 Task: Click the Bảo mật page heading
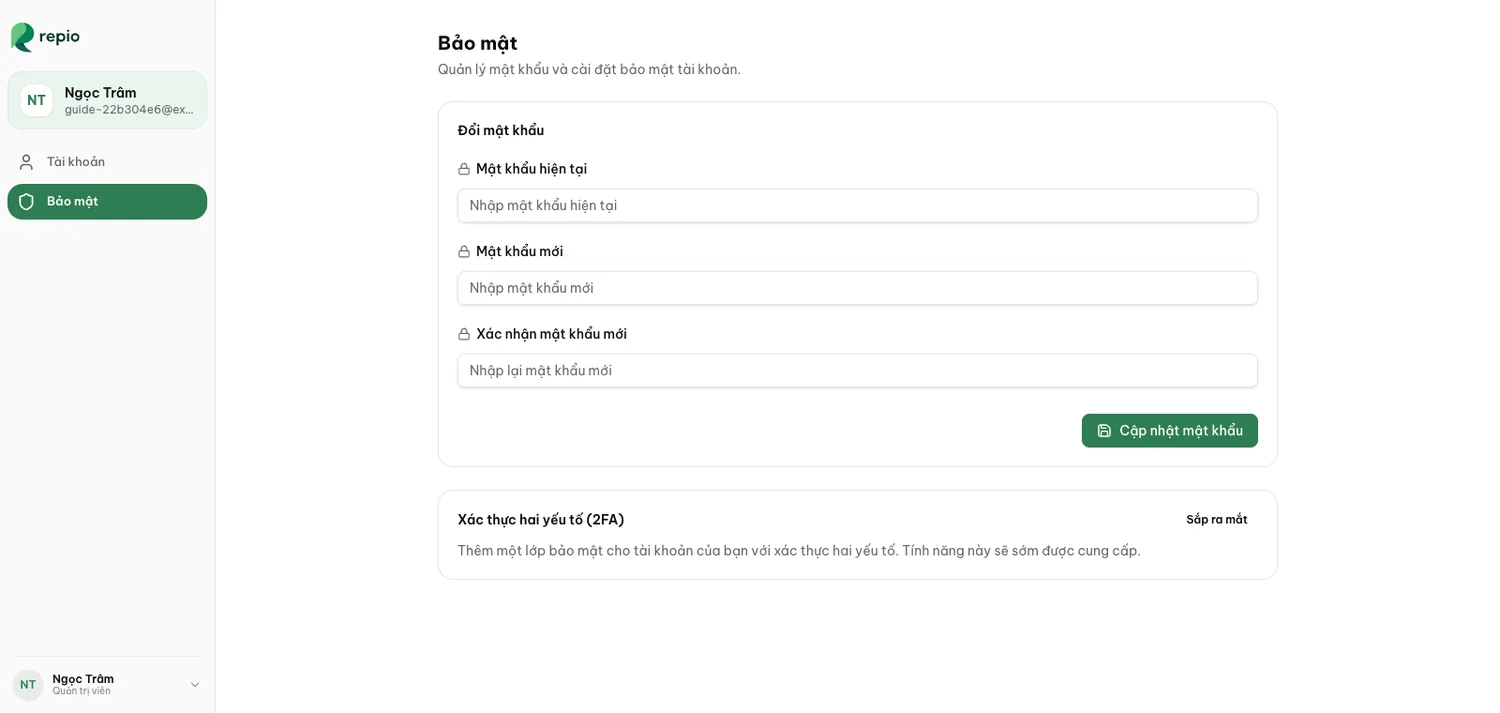coord(477,43)
